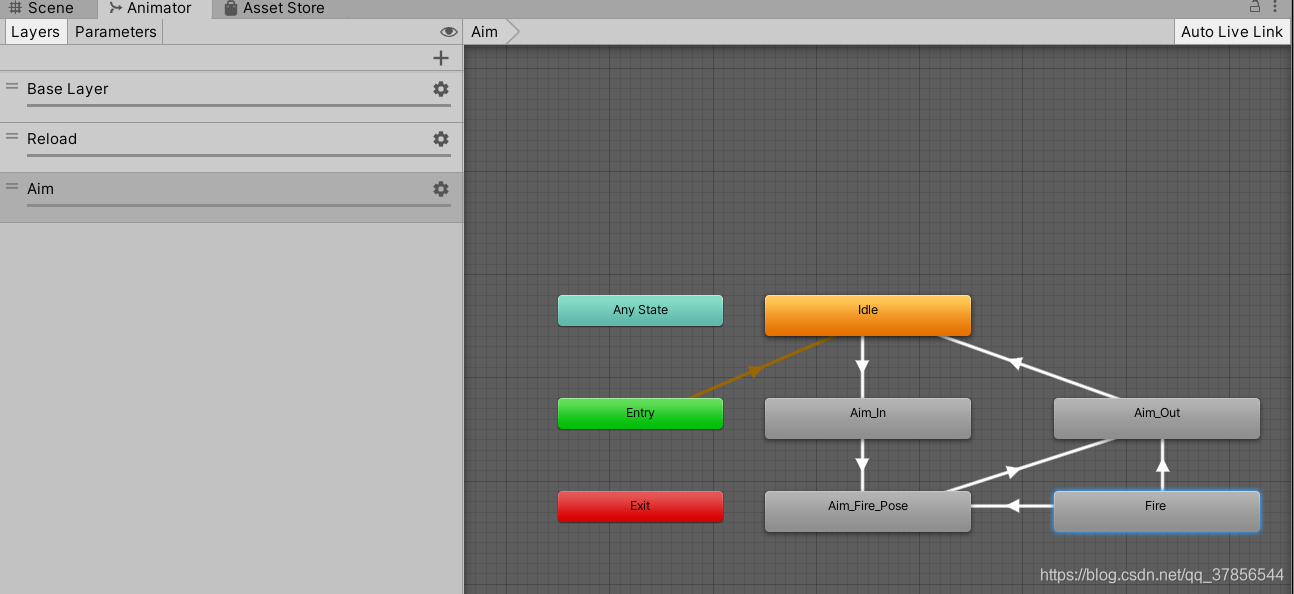The height and width of the screenshot is (594, 1294).
Task: Select the Base Layer row
Action: click(231, 96)
